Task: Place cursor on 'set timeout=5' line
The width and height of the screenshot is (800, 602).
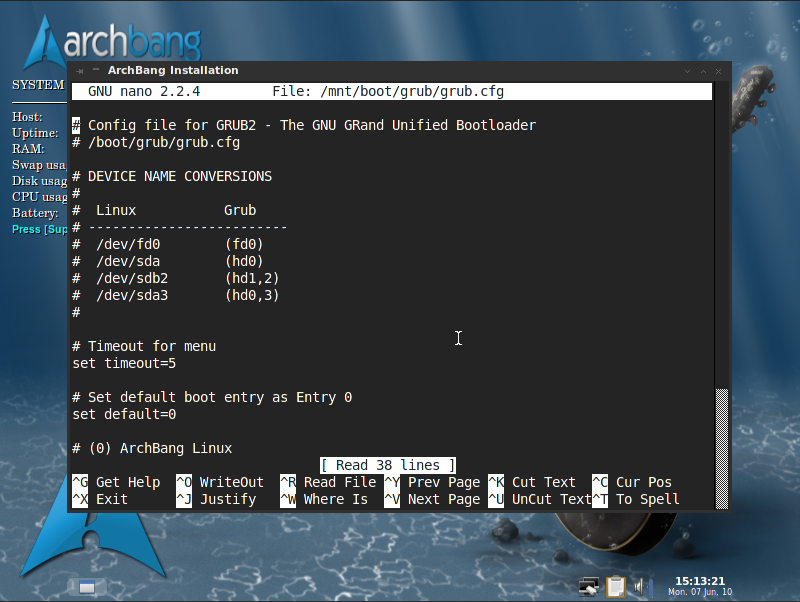Action: tap(124, 363)
